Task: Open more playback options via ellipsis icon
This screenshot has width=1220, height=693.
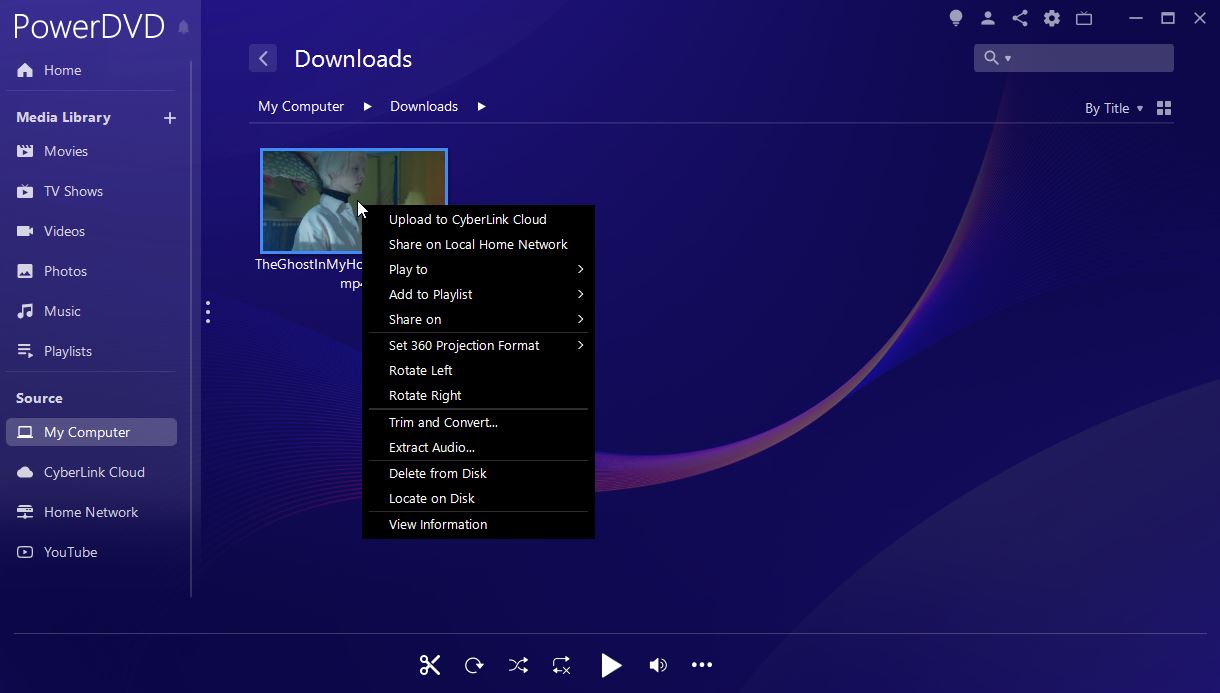Action: tap(702, 664)
